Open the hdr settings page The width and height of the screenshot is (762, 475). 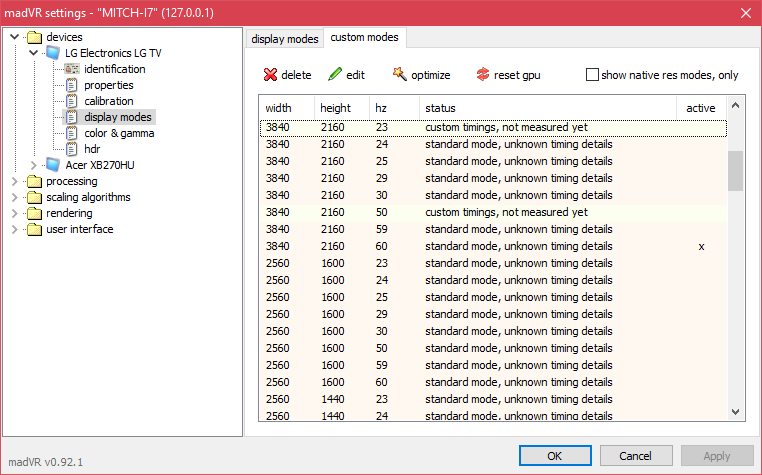(92, 149)
